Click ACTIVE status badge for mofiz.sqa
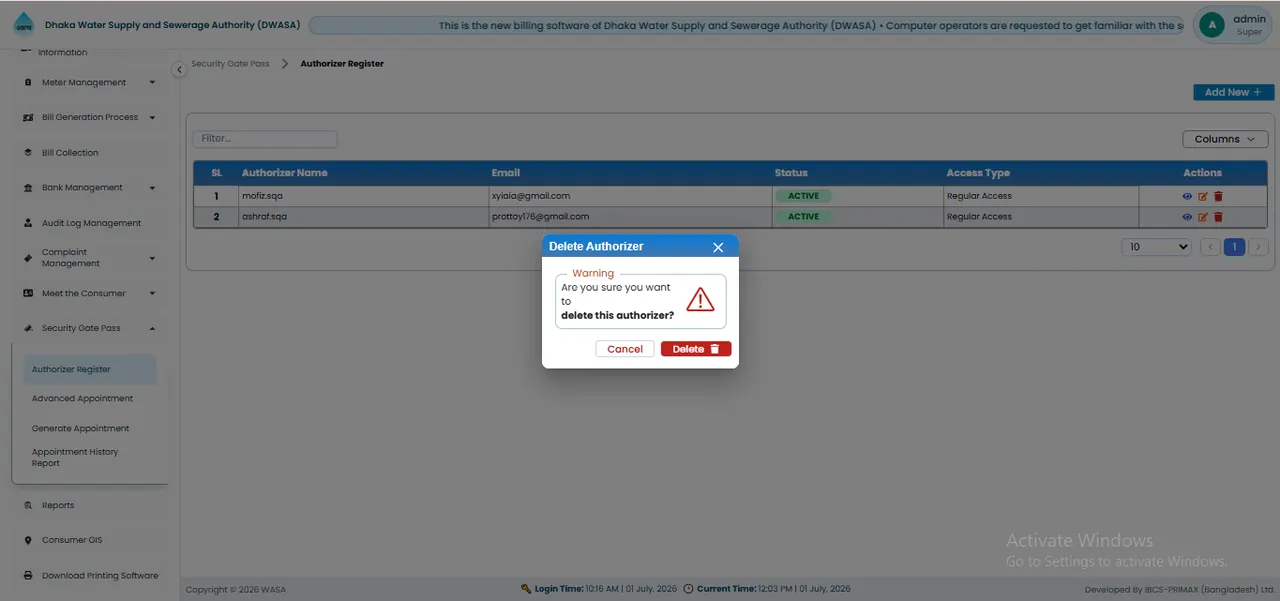1280x601 pixels. [x=803, y=196]
